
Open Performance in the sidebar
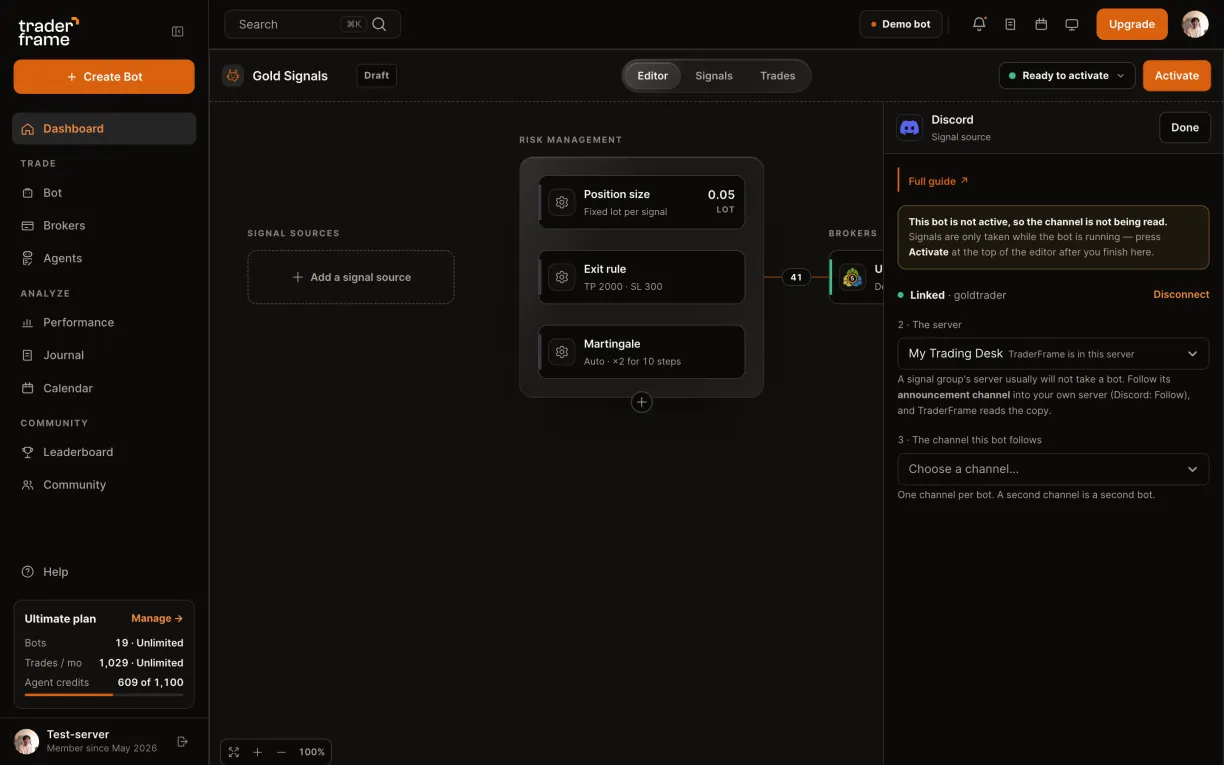104,322
